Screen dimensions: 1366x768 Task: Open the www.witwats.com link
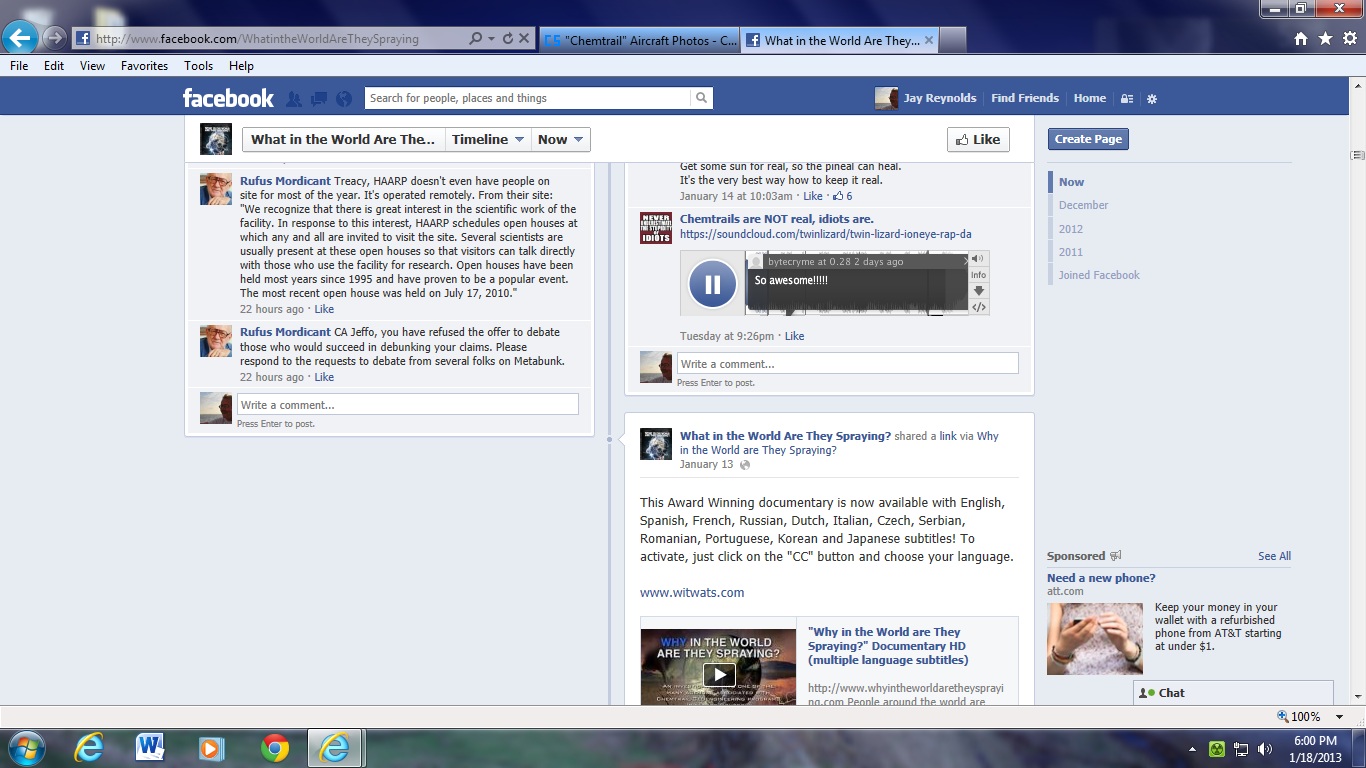(x=692, y=593)
